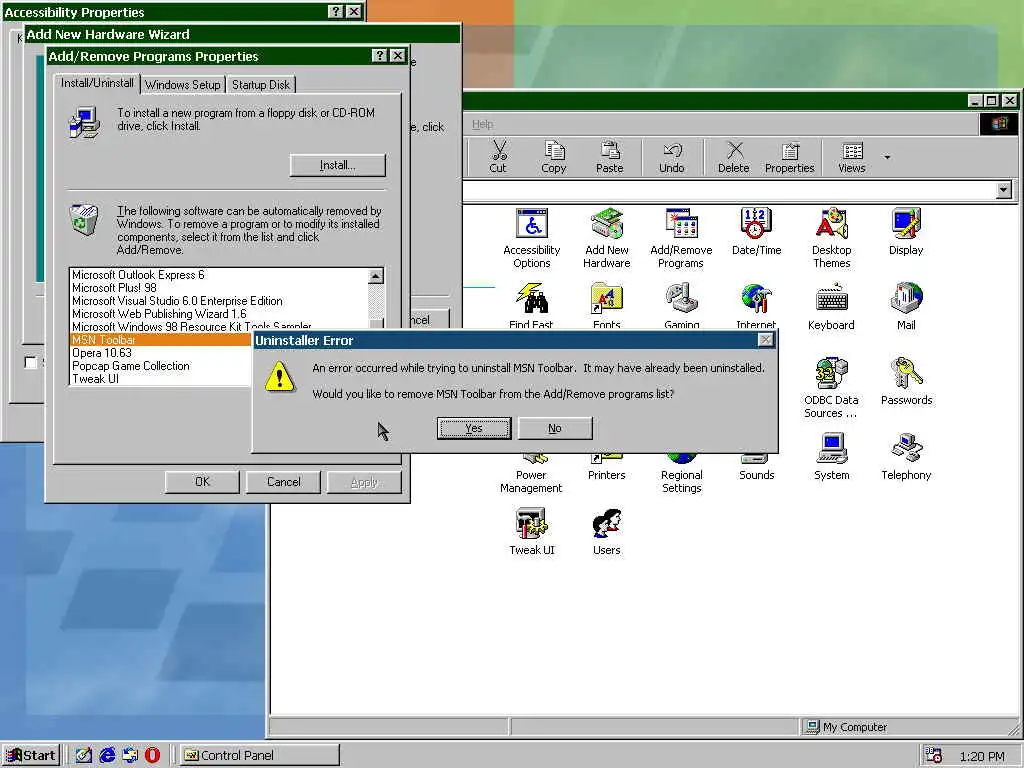Switch to the Startup Disk tab
Screen dimensions: 1024x768
point(261,85)
